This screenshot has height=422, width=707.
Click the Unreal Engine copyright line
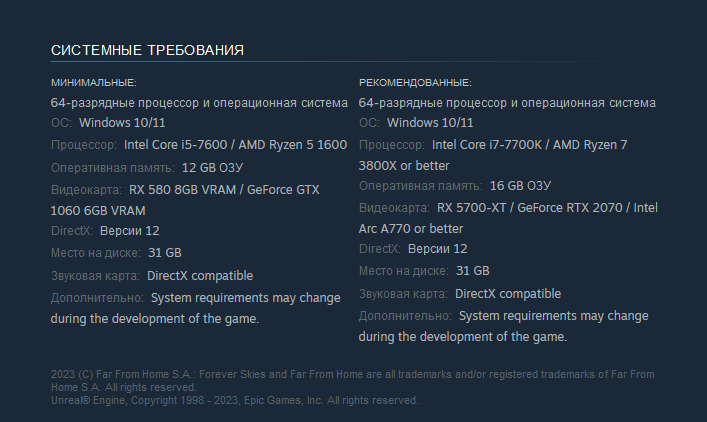click(x=234, y=400)
